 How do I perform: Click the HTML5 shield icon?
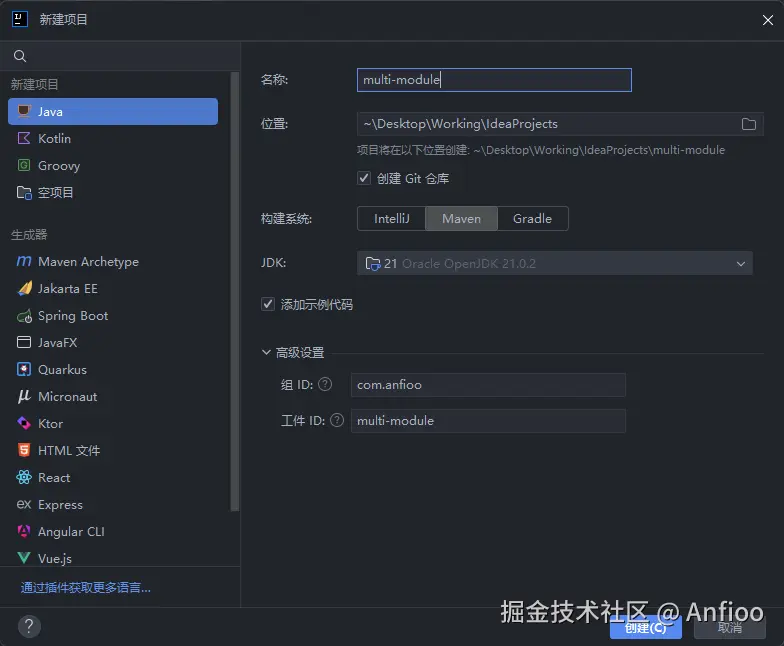(x=24, y=450)
